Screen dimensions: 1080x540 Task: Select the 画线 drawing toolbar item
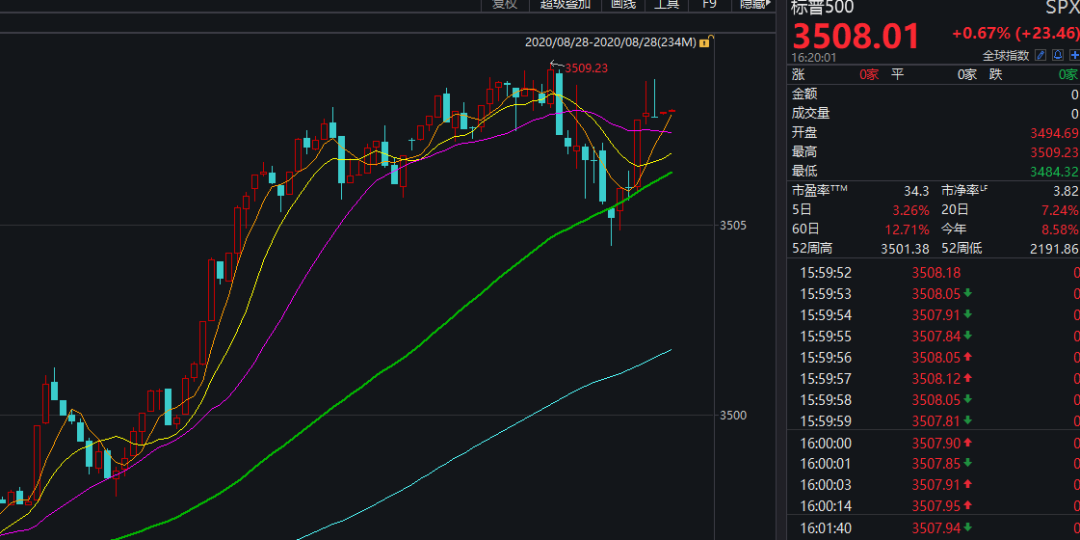click(623, 4)
